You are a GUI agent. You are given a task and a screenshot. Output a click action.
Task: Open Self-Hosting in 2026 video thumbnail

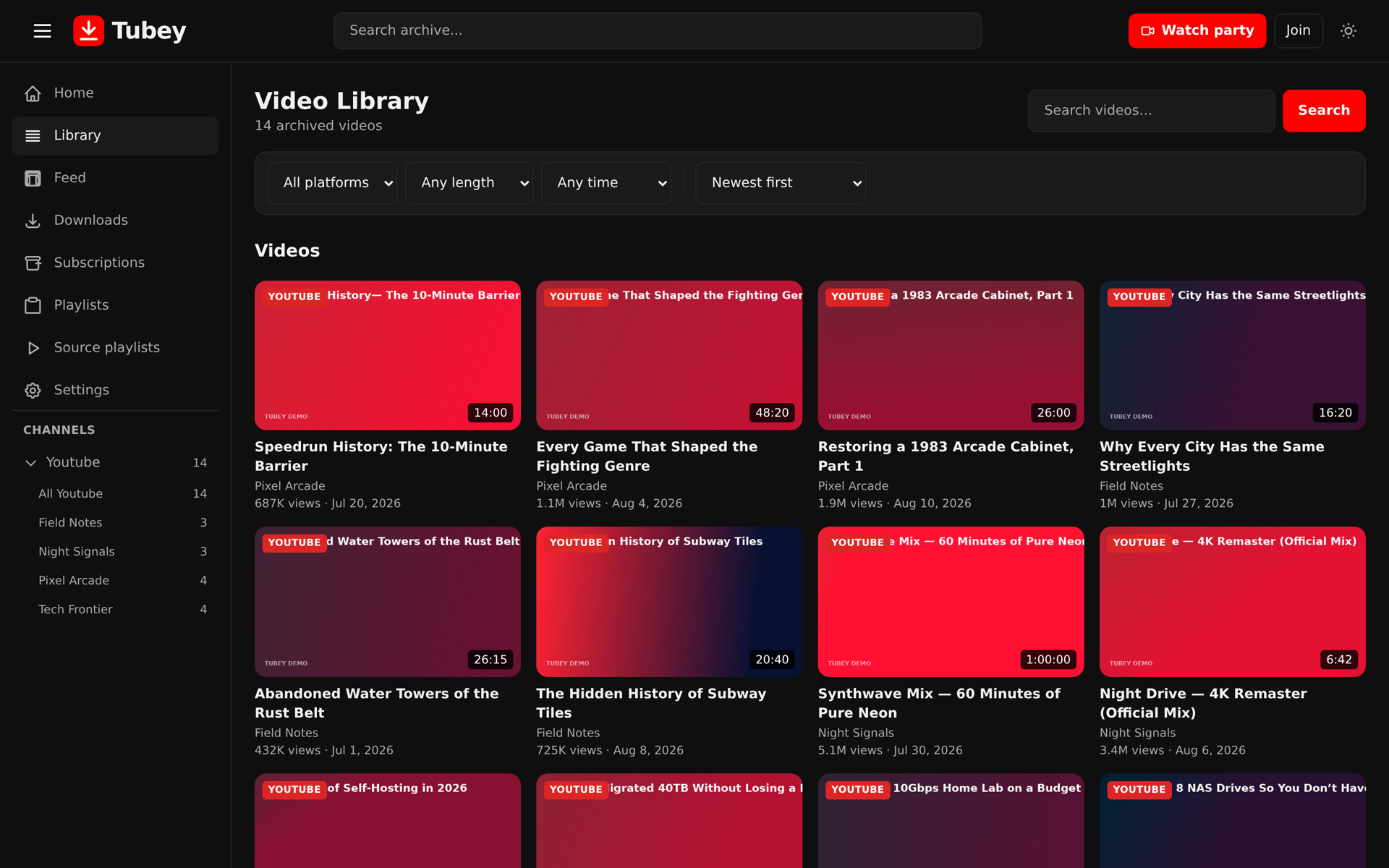coord(388,821)
